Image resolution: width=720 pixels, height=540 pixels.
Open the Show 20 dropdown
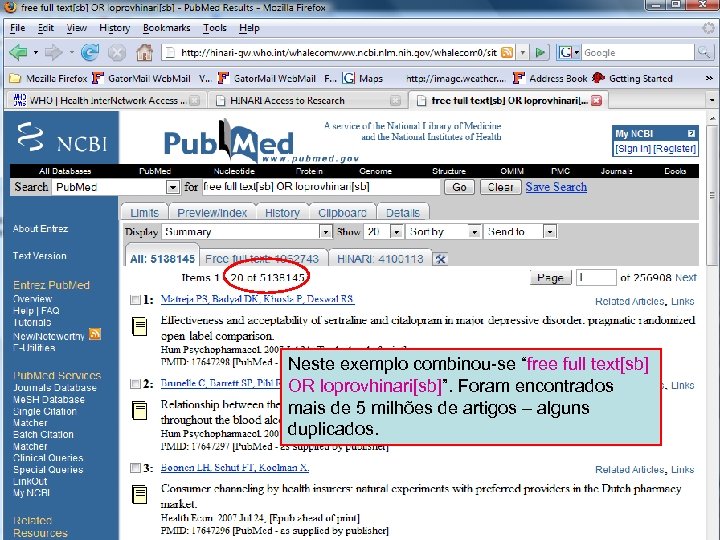396,231
